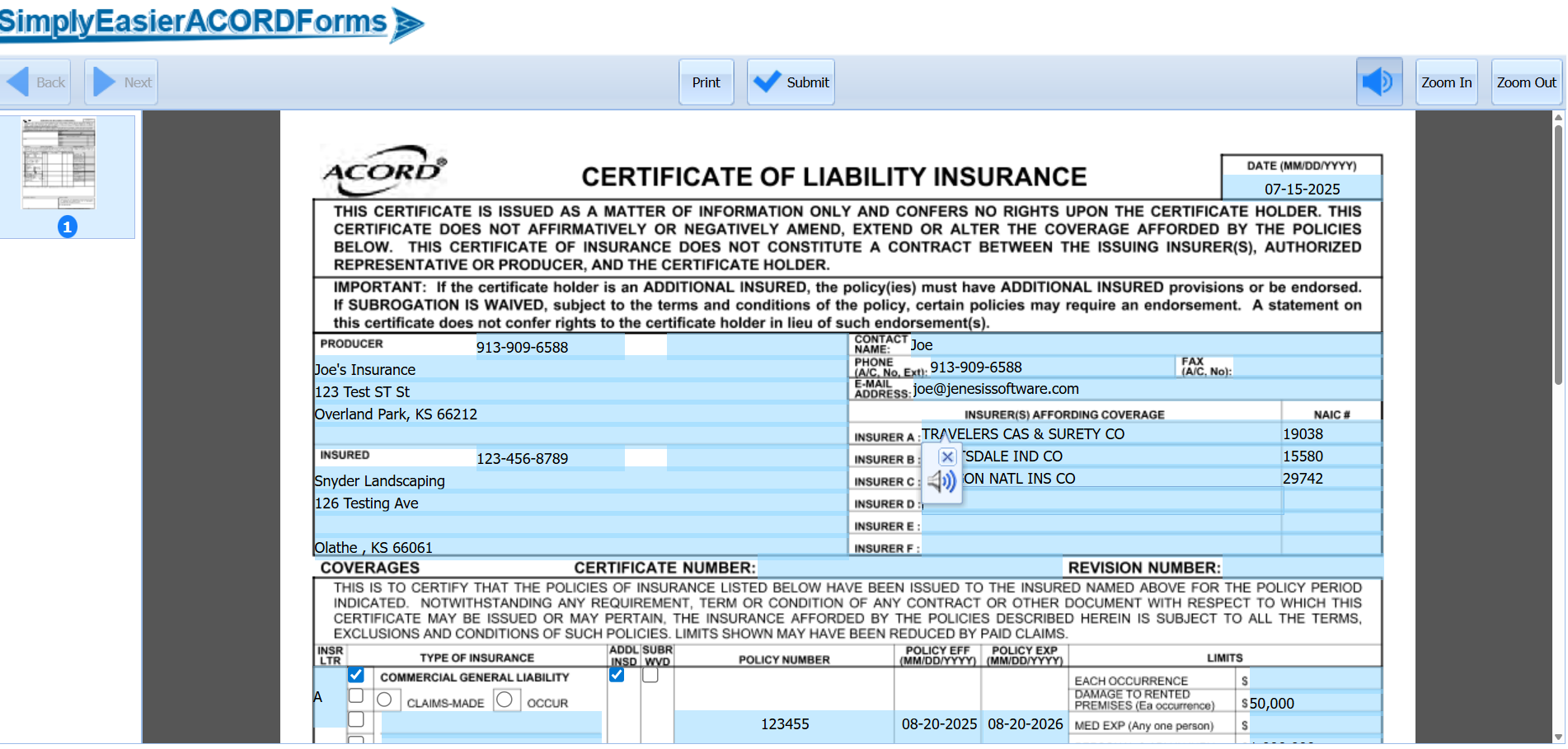
Task: Edit the insured phone 123-456-8789 field
Action: (x=550, y=458)
